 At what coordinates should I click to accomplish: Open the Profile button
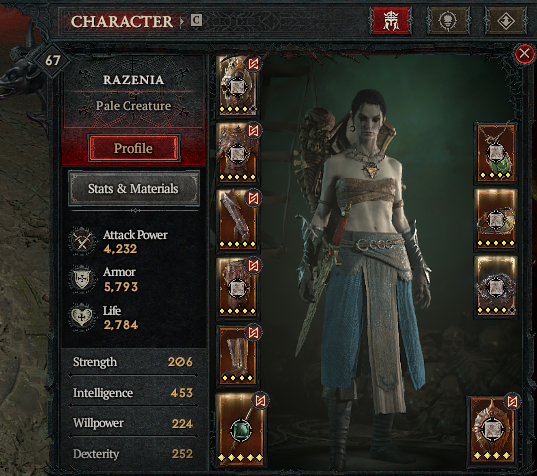tap(133, 148)
